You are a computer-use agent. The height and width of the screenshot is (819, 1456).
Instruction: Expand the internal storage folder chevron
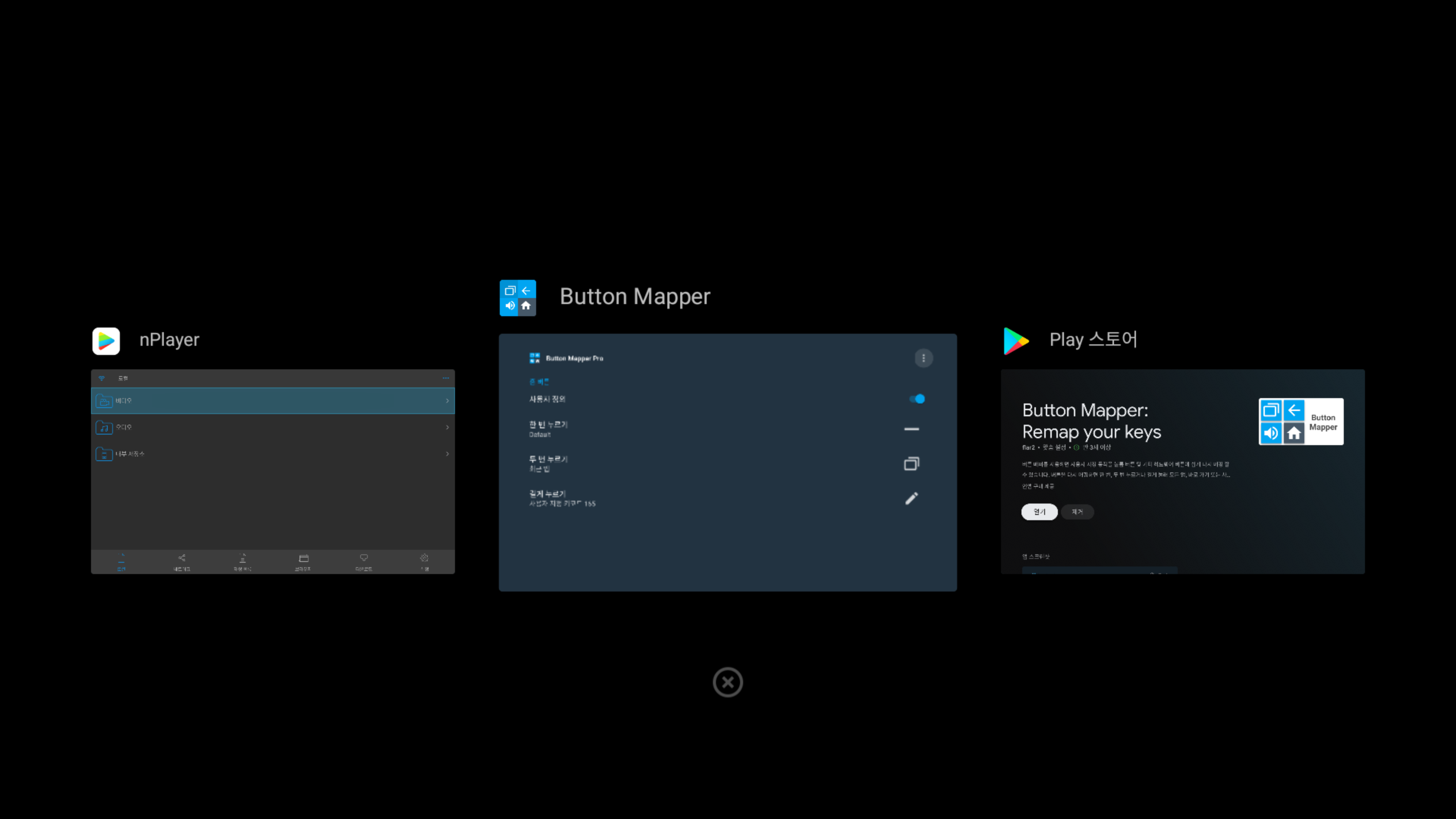click(x=447, y=454)
